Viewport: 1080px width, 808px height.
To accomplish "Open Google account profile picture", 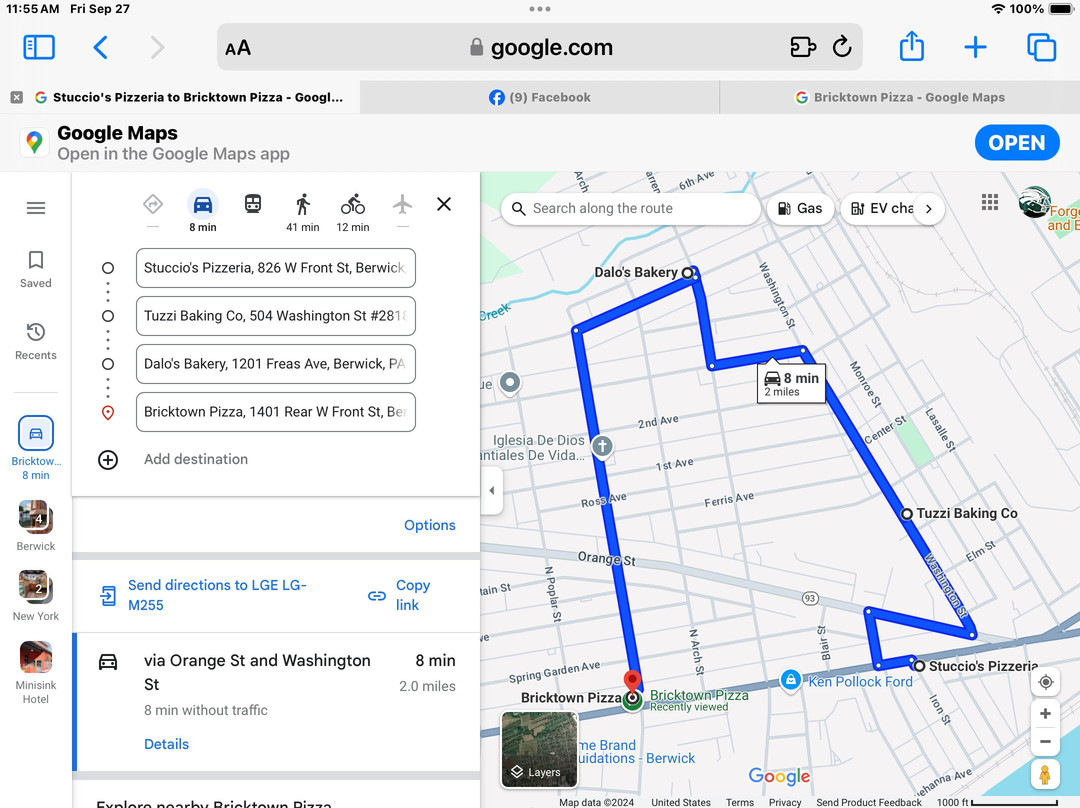I will coord(1035,202).
